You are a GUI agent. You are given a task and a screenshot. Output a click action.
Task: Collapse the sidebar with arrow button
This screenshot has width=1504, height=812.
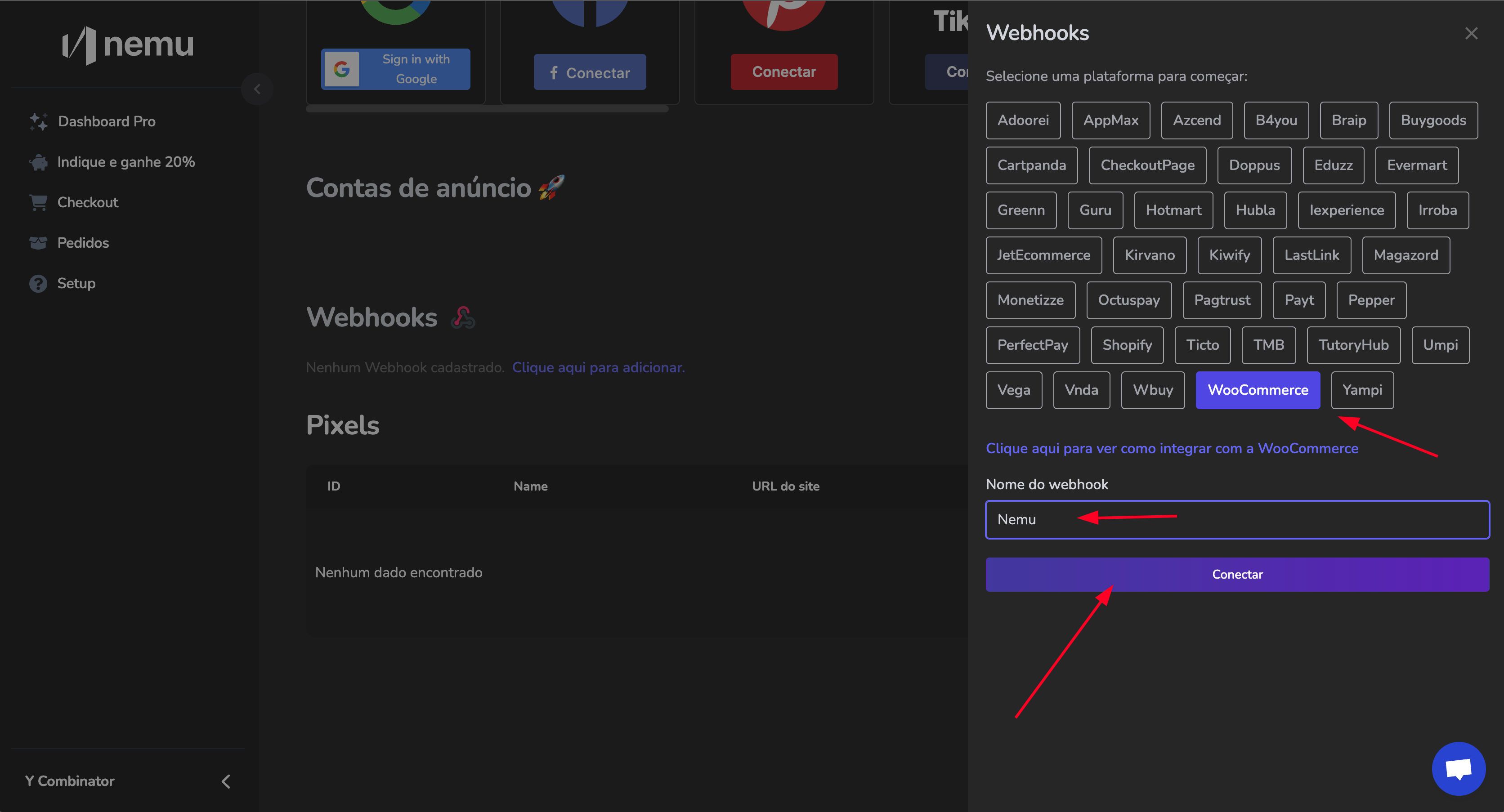point(257,89)
